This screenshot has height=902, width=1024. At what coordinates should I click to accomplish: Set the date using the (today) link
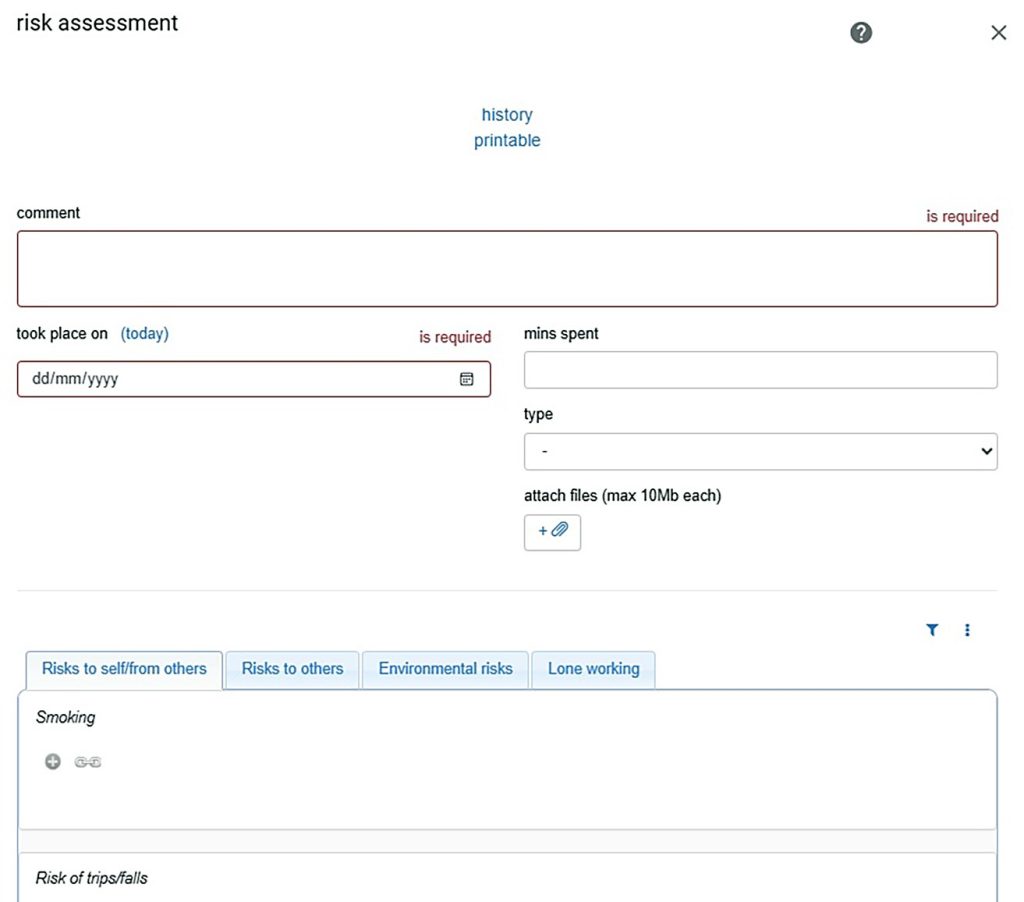(145, 334)
